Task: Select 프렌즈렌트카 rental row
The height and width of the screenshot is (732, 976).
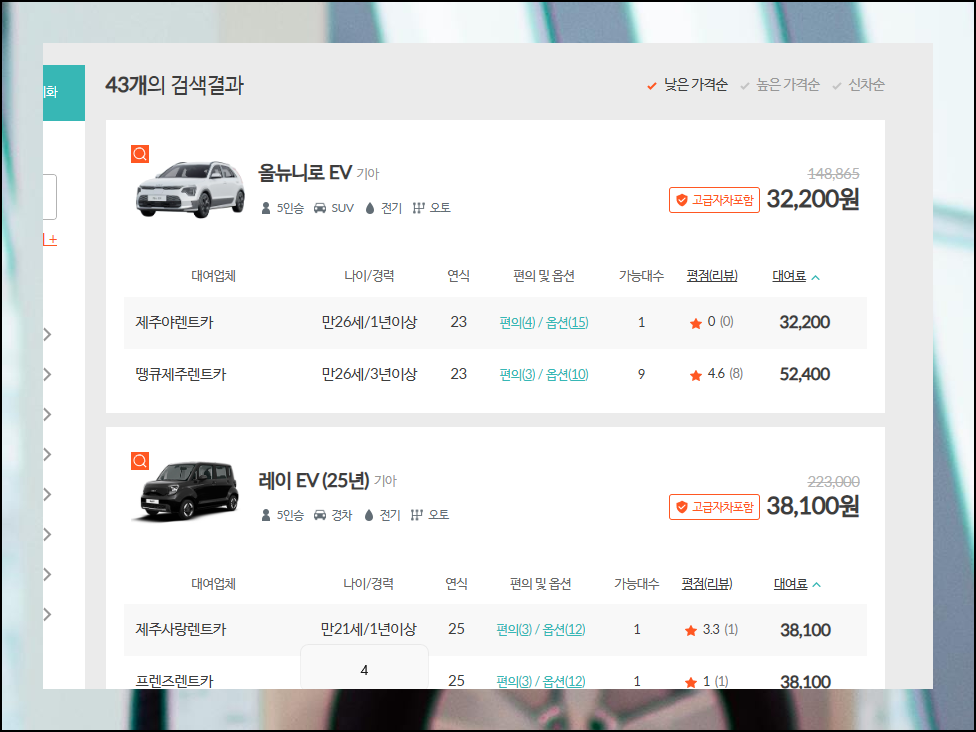Action: [x=495, y=673]
